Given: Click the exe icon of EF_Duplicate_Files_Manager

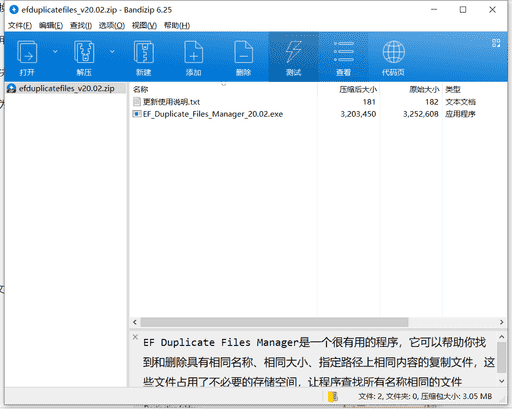Looking at the screenshot, I should click(x=137, y=114).
